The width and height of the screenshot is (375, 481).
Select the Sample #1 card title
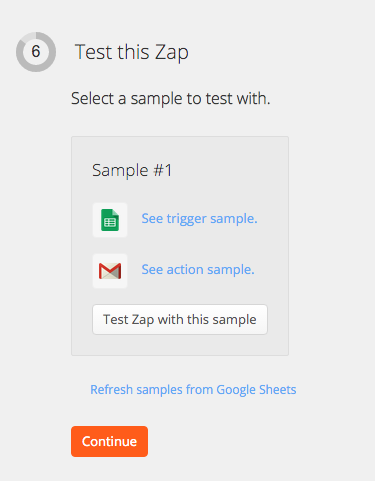point(132,170)
